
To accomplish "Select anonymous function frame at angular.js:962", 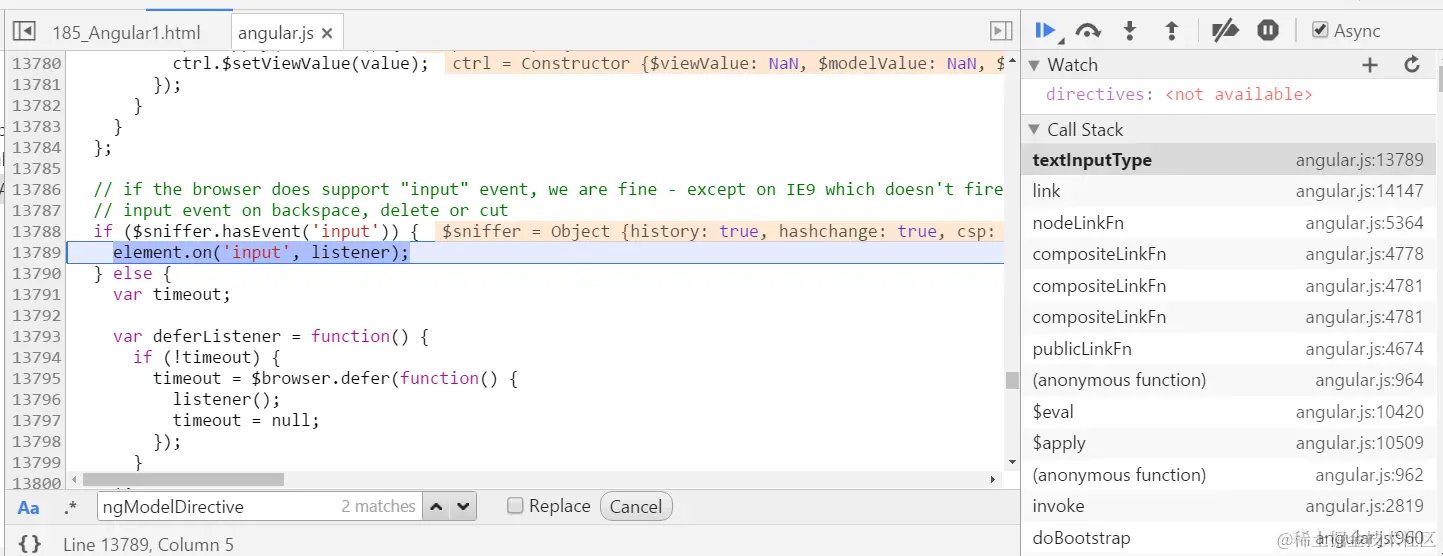I will click(1228, 475).
